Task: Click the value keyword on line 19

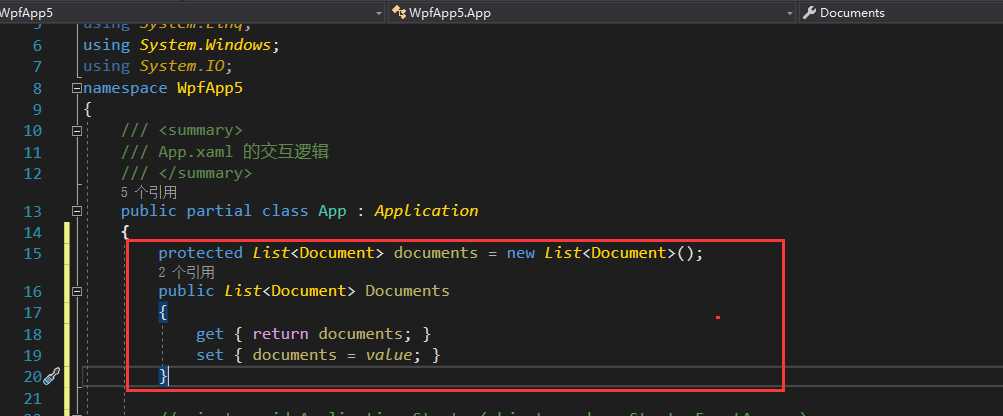Action: (x=388, y=355)
